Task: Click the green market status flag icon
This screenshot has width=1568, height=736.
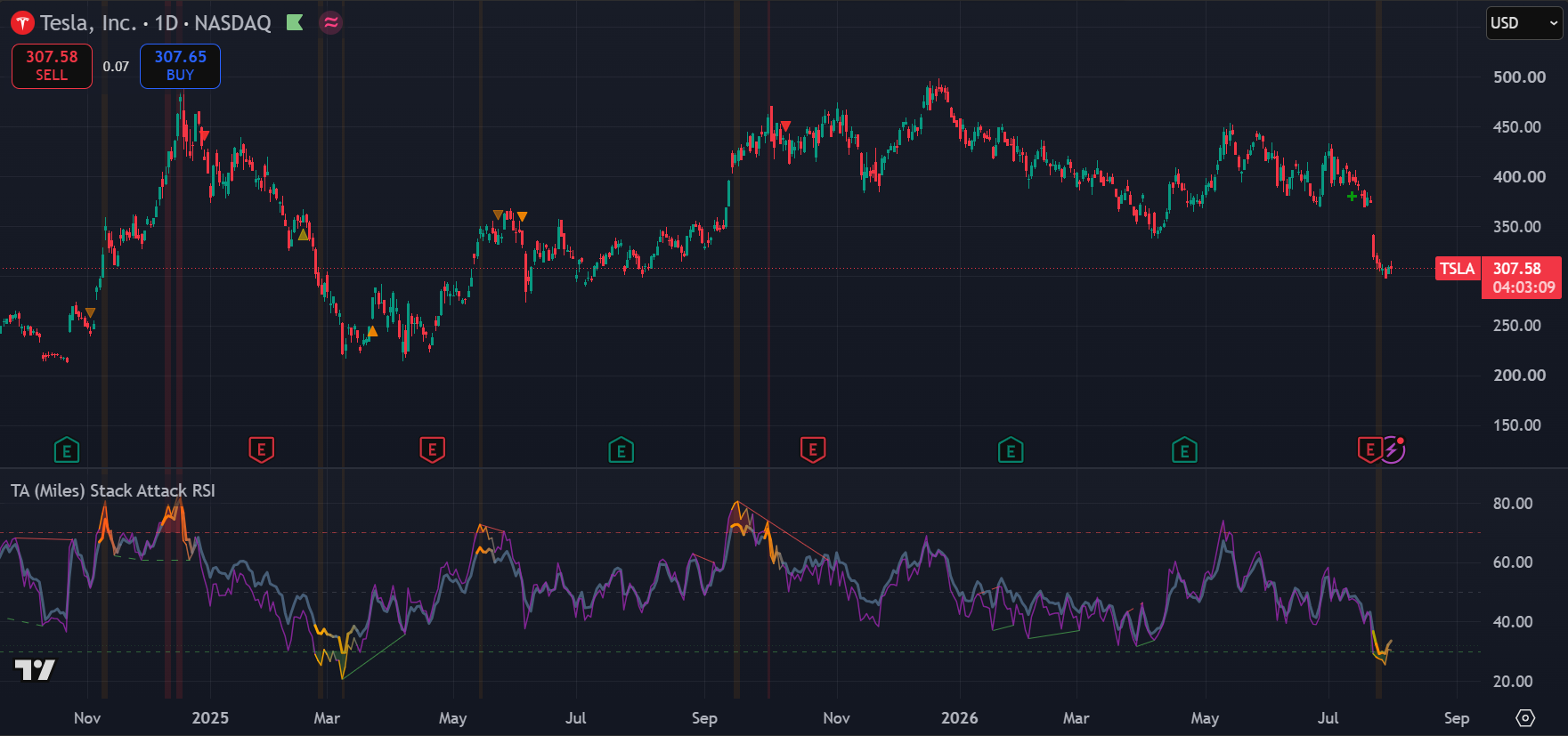Action: (x=295, y=22)
